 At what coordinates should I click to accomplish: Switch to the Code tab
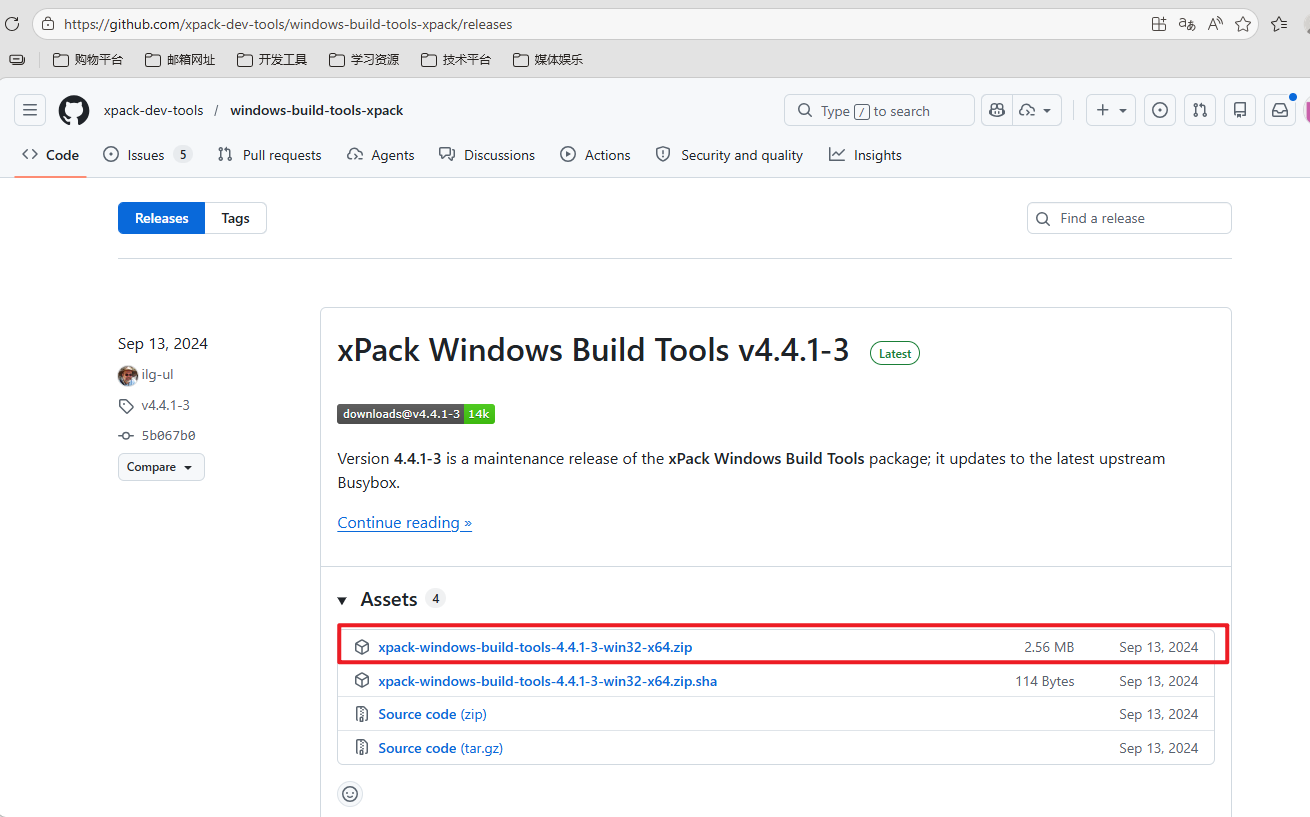pyautogui.click(x=50, y=155)
